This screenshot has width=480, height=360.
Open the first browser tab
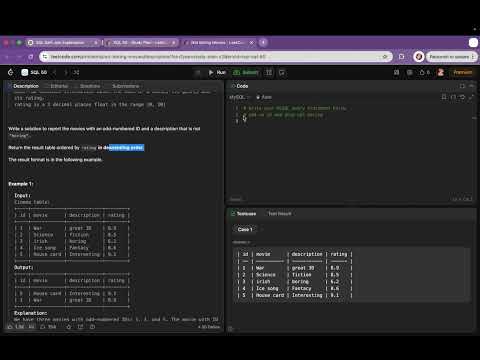63,43
